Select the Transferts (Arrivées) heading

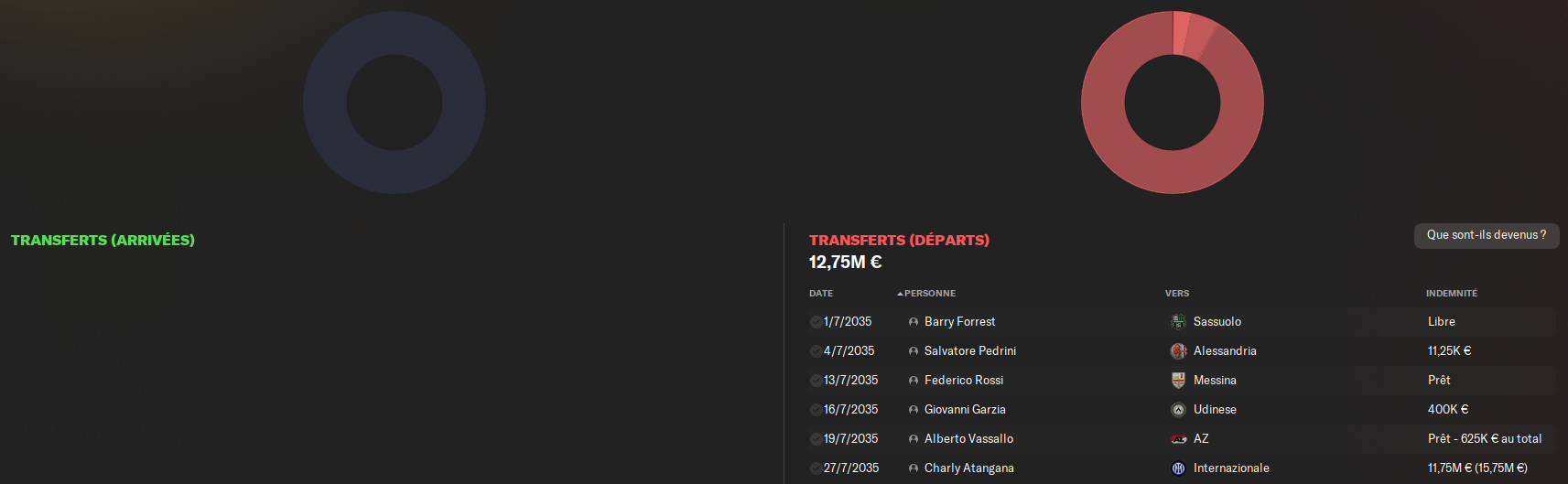[x=103, y=240]
